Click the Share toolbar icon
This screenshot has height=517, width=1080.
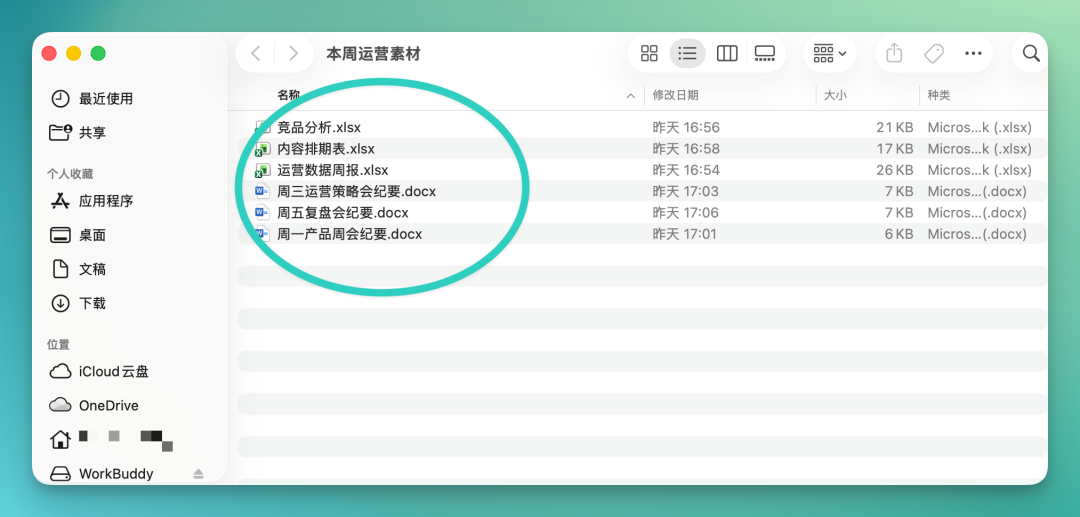893,53
